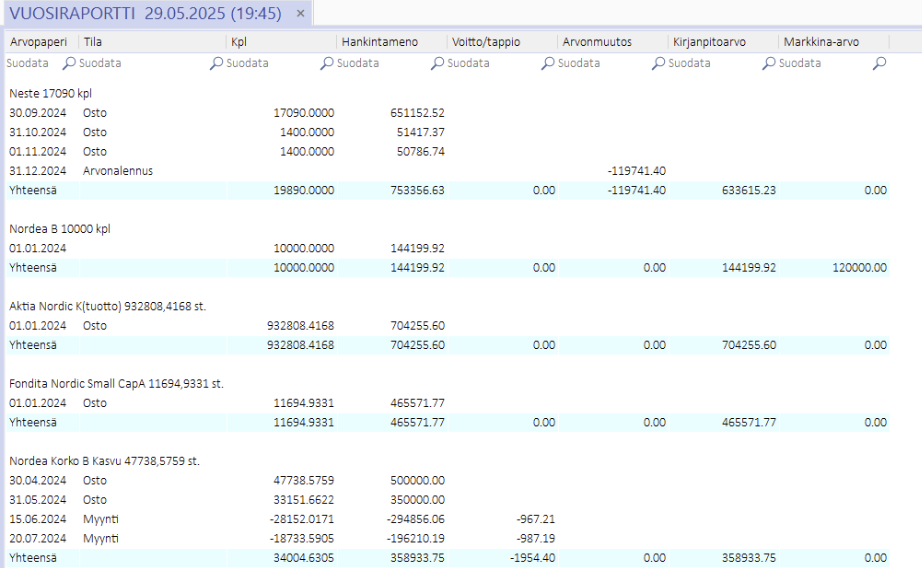
Task: Click the magnifier icon in Voitto/tappio filter
Action: [x=547, y=63]
